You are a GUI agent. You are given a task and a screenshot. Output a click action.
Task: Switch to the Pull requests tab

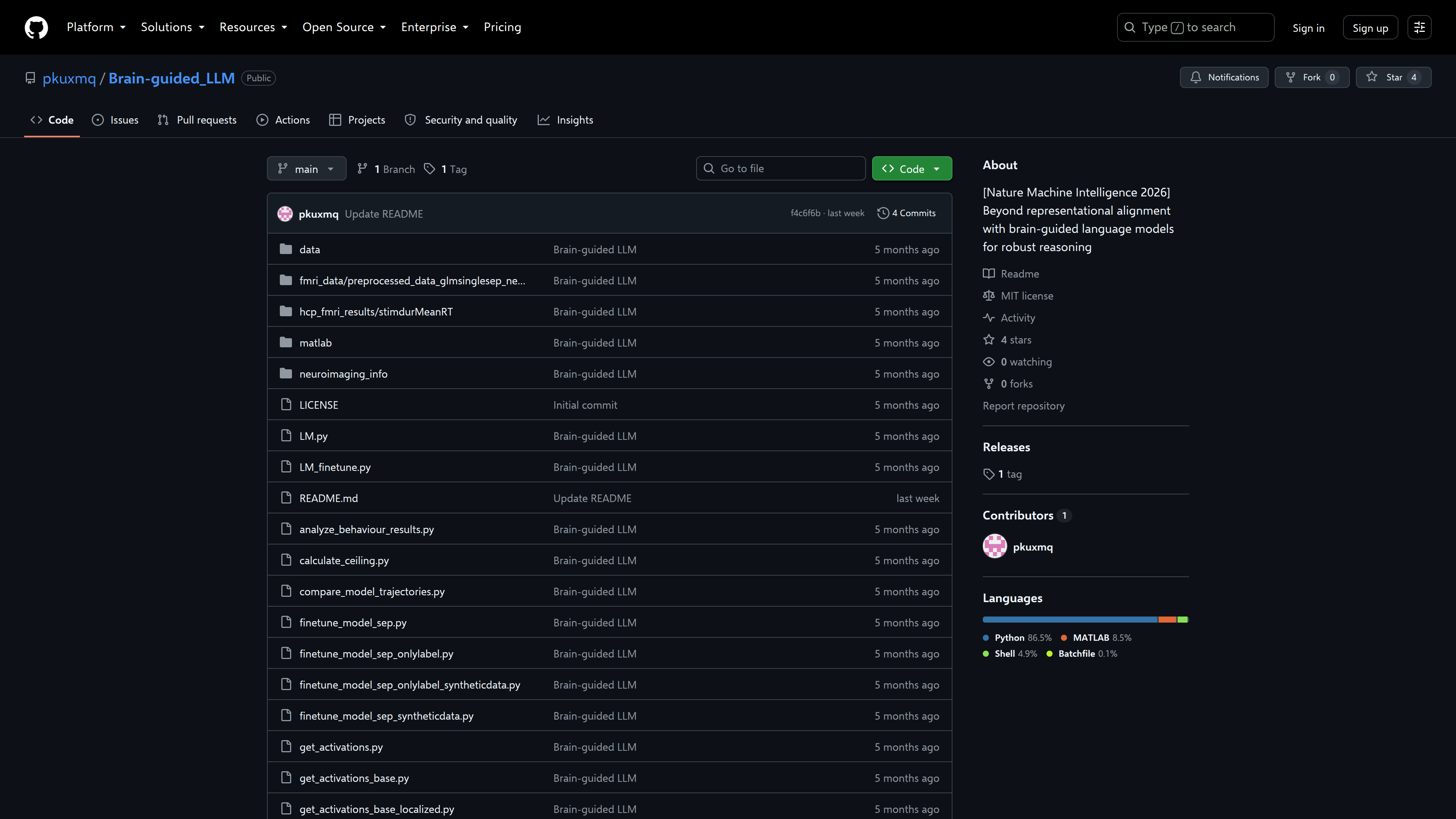coord(197,120)
